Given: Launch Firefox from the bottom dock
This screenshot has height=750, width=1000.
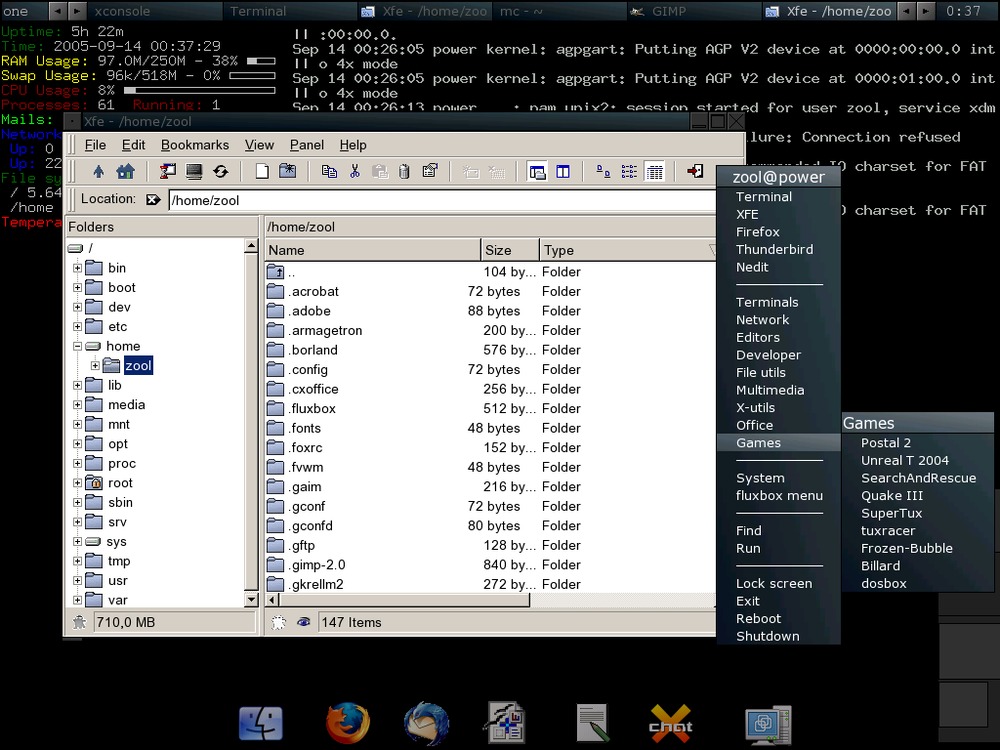Looking at the screenshot, I should 348,723.
